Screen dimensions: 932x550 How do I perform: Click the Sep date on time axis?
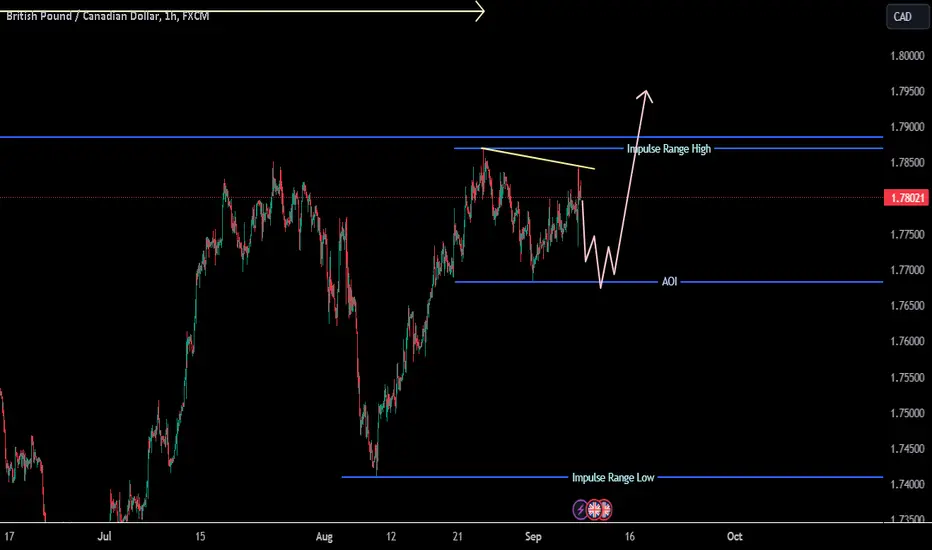point(533,536)
